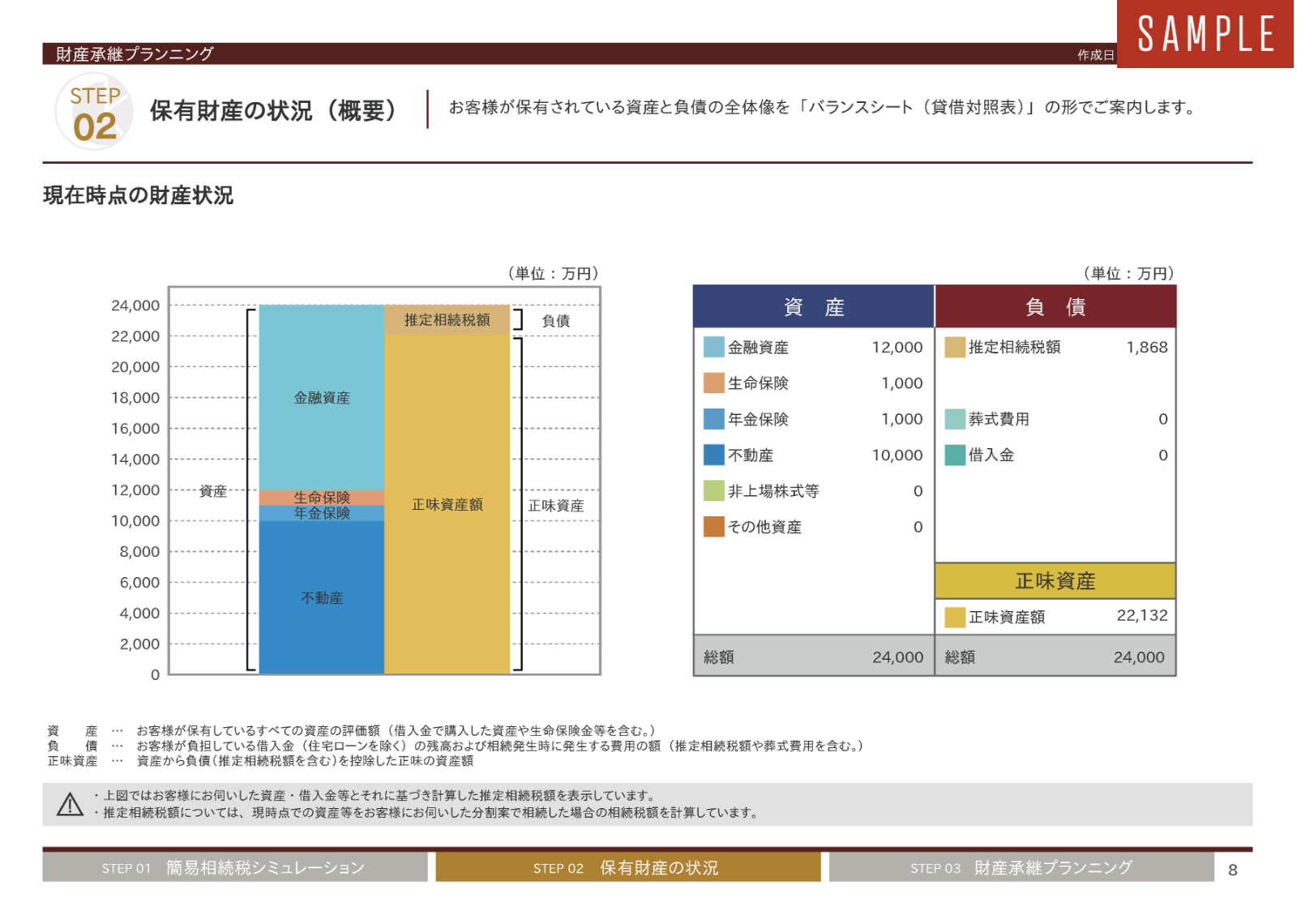Click the 年金保険 value 1,000
The image size is (1297, 924).
click(x=901, y=419)
